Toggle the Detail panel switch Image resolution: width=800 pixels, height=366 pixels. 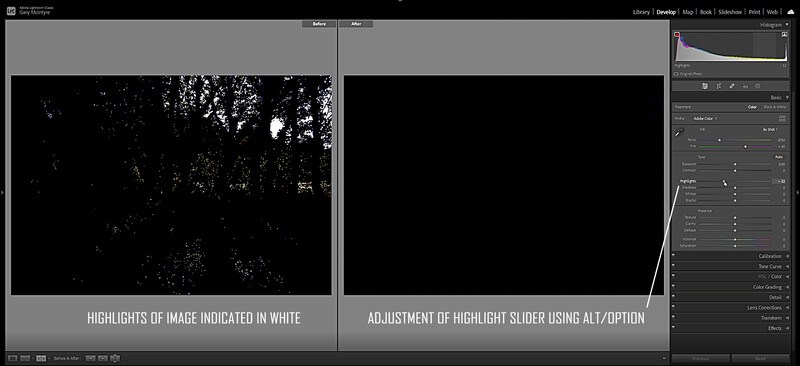(x=673, y=297)
